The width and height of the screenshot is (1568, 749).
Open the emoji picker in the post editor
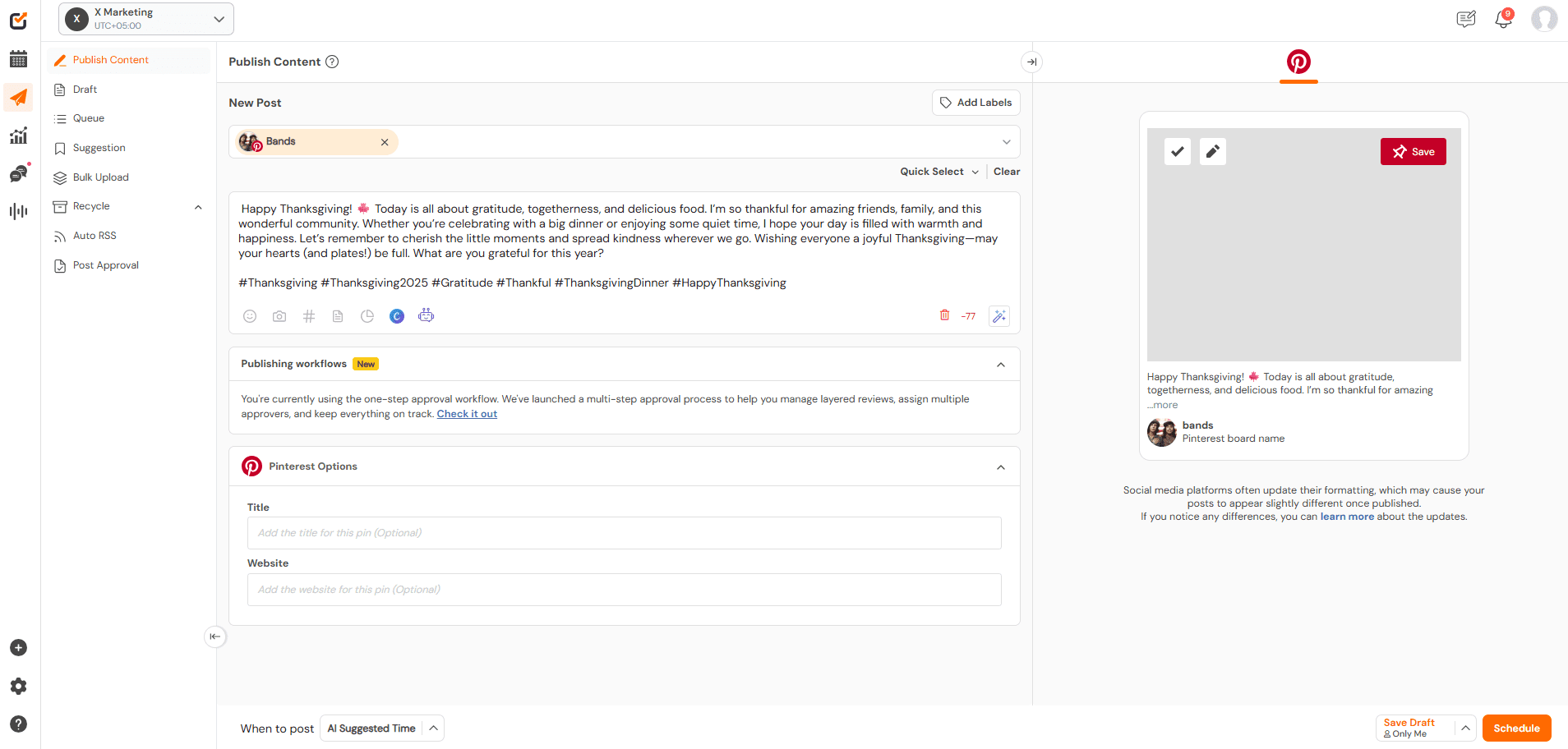tap(249, 315)
